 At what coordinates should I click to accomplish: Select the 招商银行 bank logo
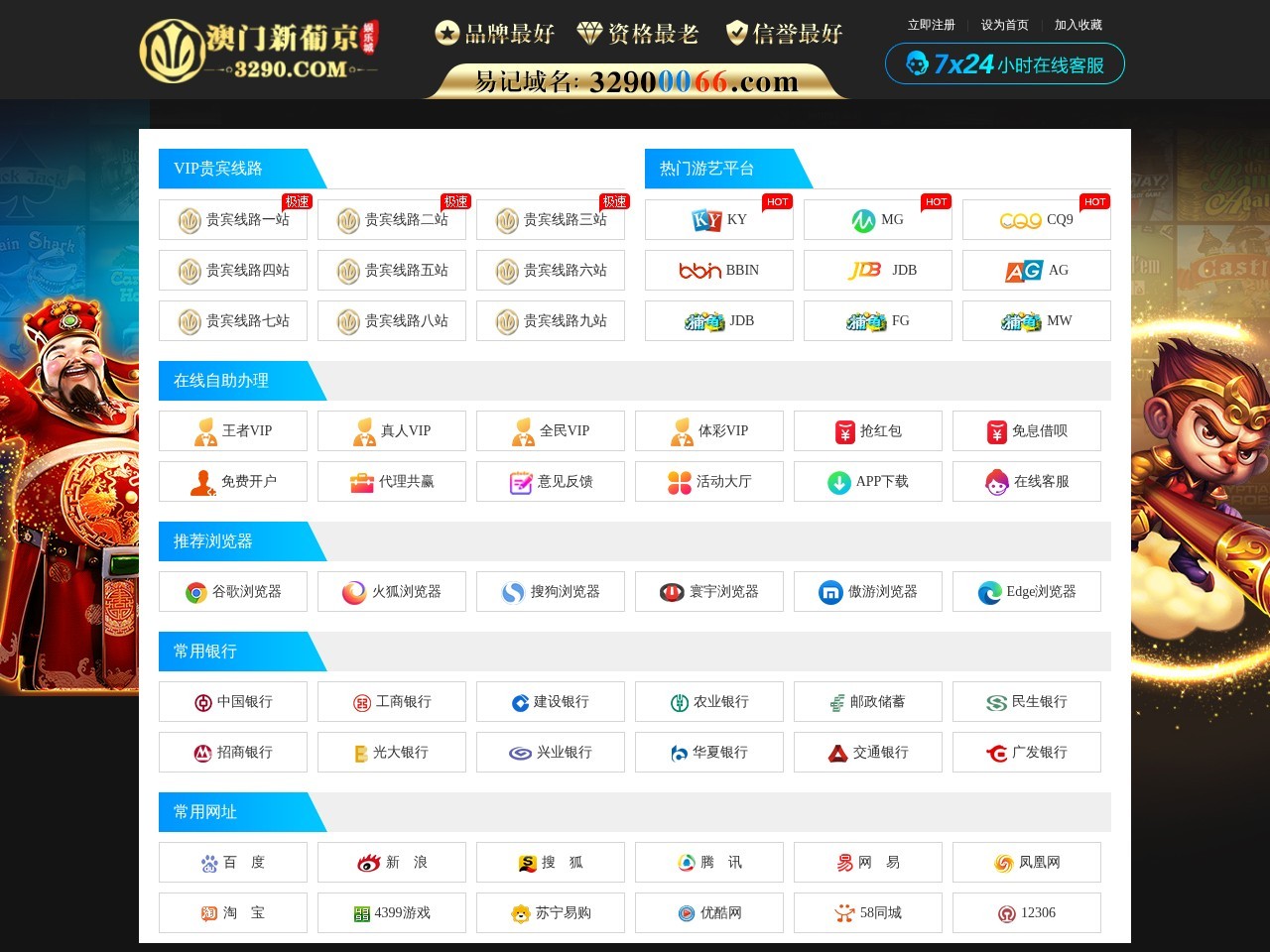[x=203, y=753]
